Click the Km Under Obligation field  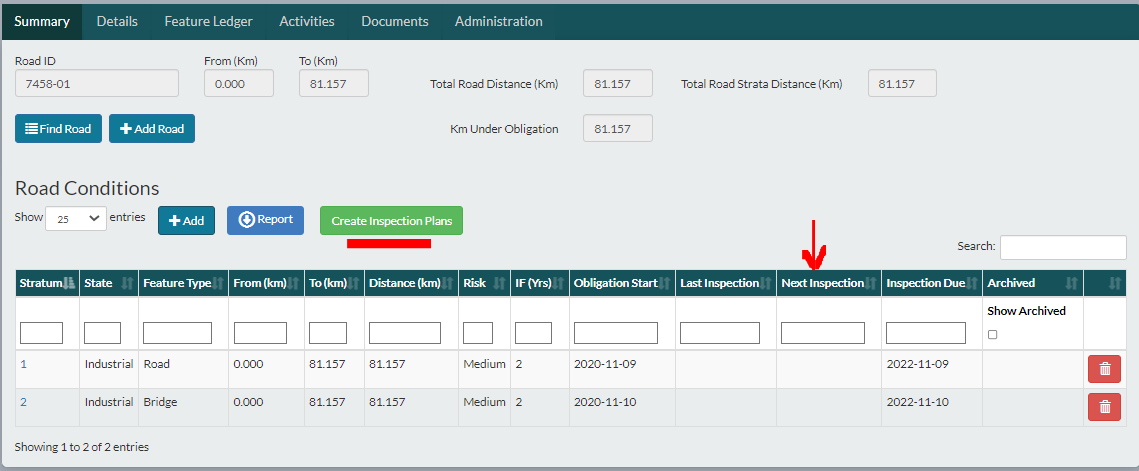tap(617, 128)
